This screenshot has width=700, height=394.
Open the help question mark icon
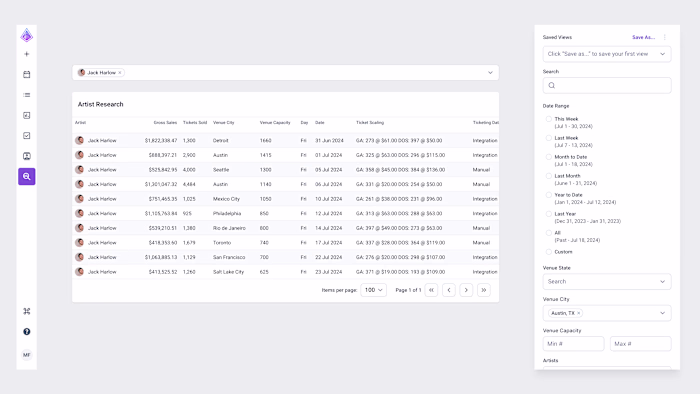[27, 332]
